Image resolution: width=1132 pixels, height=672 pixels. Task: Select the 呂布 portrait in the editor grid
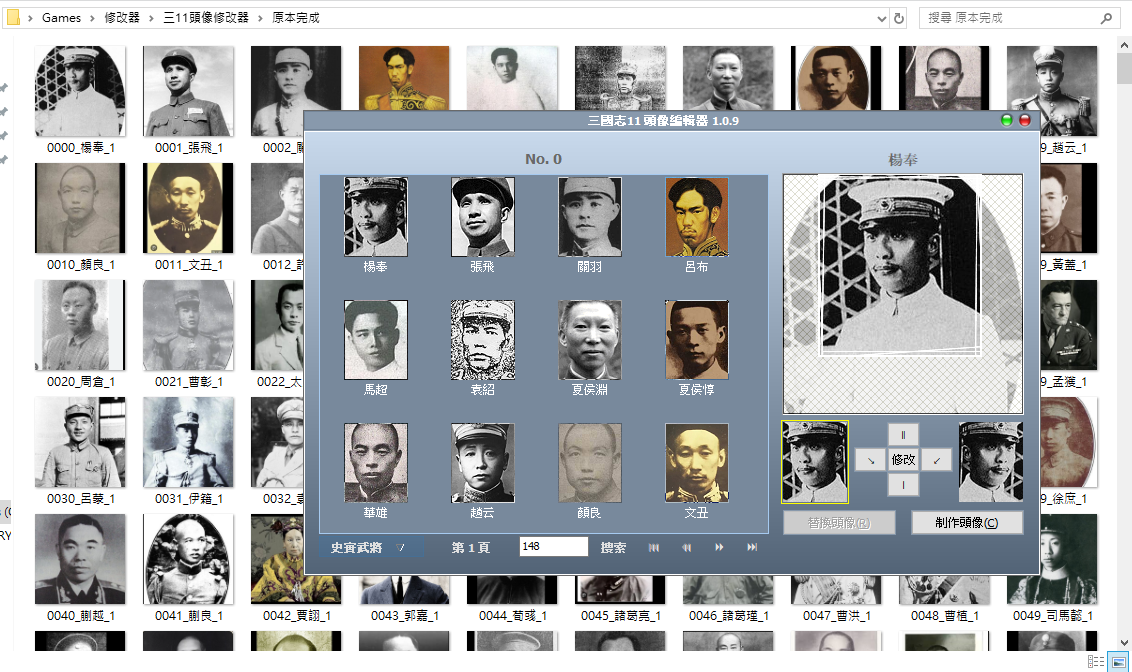697,217
